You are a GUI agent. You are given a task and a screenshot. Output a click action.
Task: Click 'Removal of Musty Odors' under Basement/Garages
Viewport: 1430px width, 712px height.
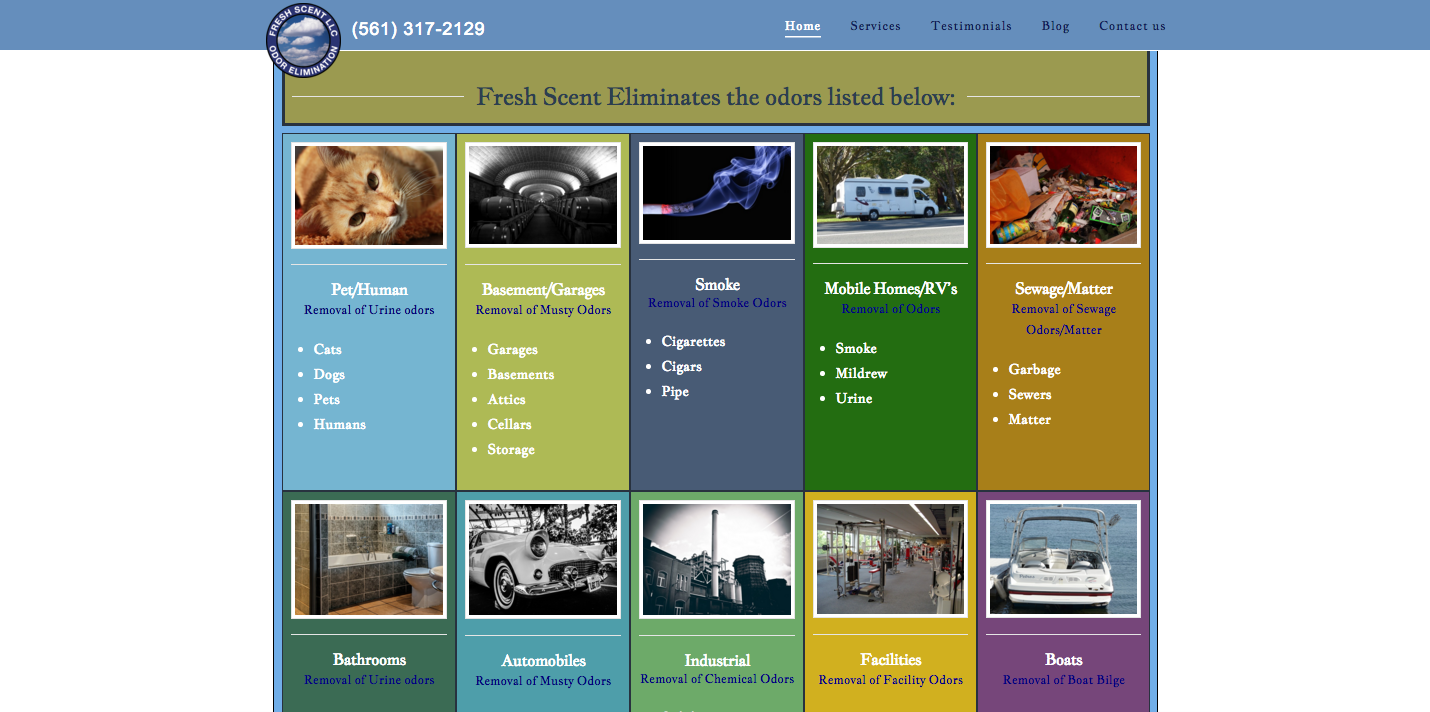543,310
